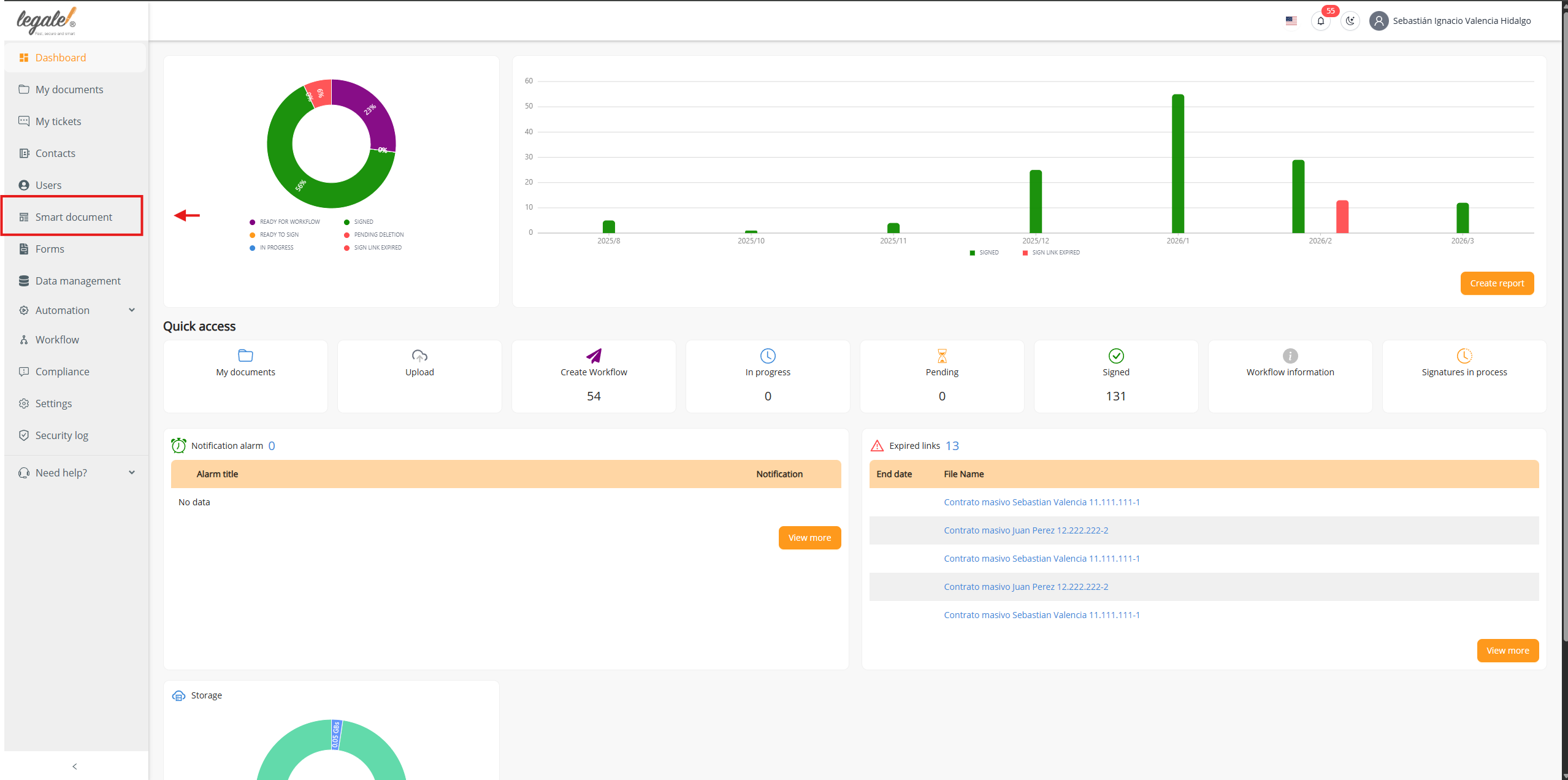This screenshot has width=1568, height=780.
Task: Open Smart document menu item
Action: (x=74, y=217)
